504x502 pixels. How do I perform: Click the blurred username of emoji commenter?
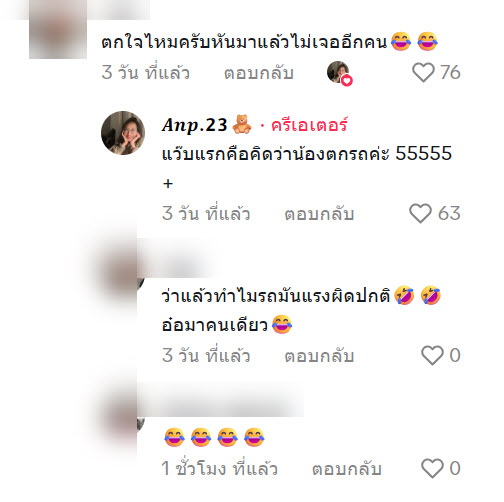(222, 399)
